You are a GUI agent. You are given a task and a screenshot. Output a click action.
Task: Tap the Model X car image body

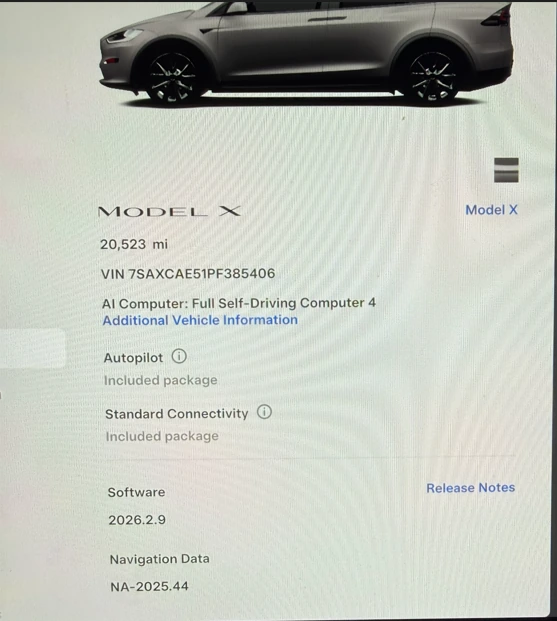pyautogui.click(x=306, y=50)
